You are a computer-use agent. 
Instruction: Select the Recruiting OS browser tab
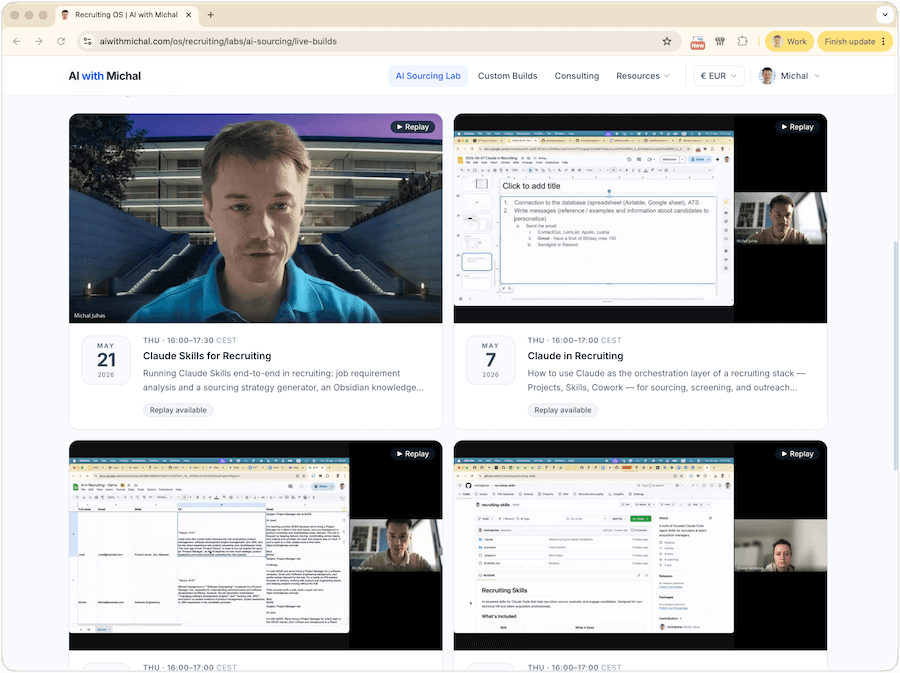pos(126,15)
